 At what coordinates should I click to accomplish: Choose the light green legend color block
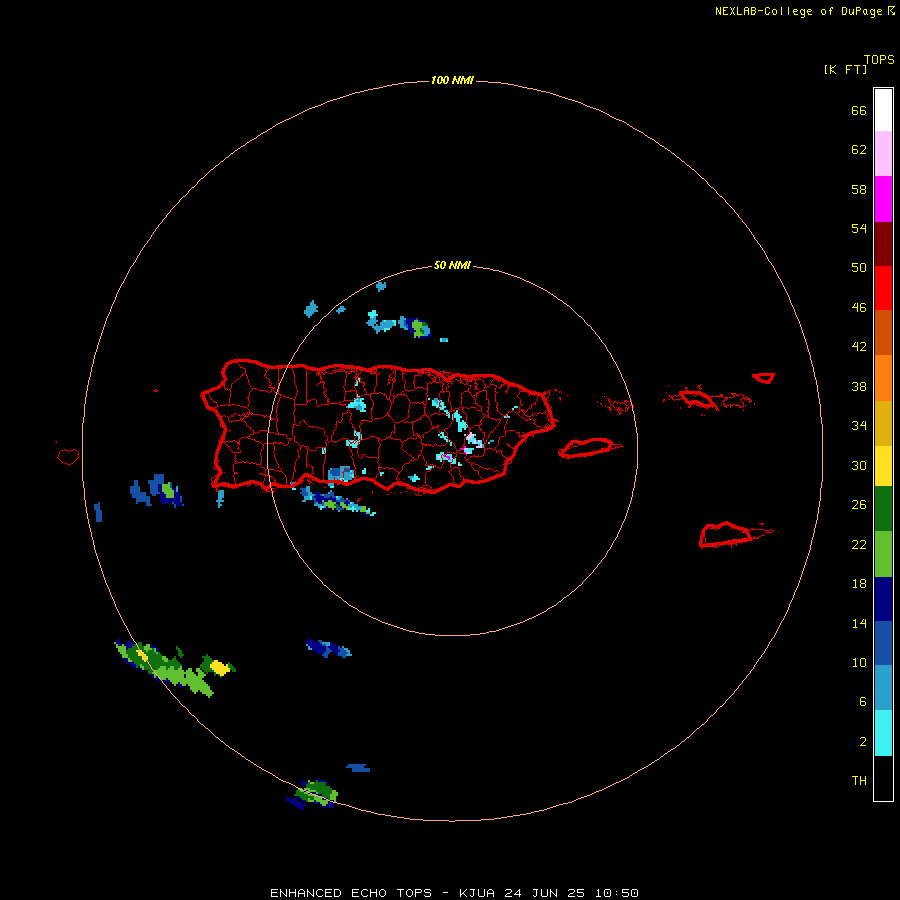click(x=883, y=554)
